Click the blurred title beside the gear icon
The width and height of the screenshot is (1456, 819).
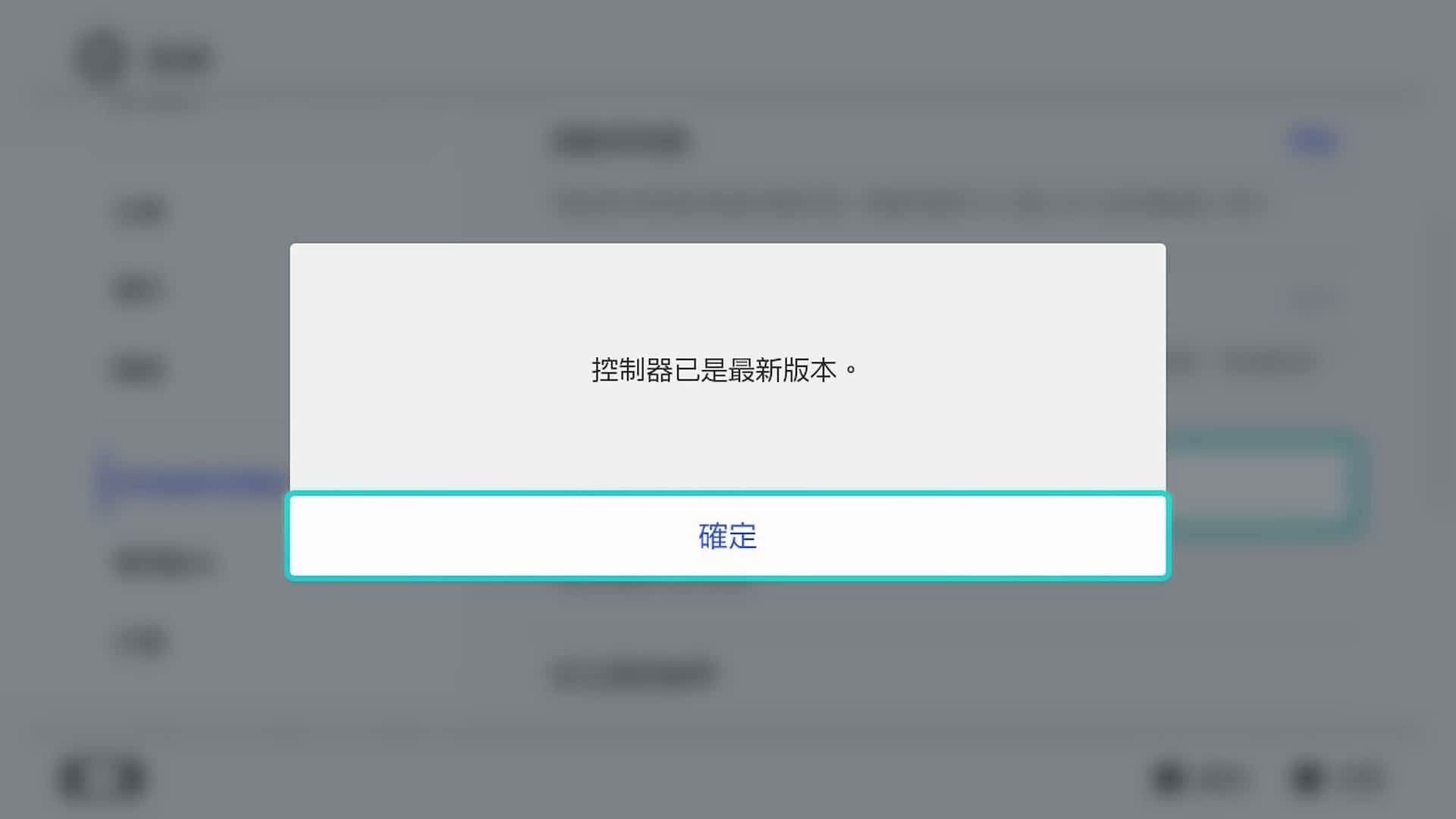(x=179, y=59)
